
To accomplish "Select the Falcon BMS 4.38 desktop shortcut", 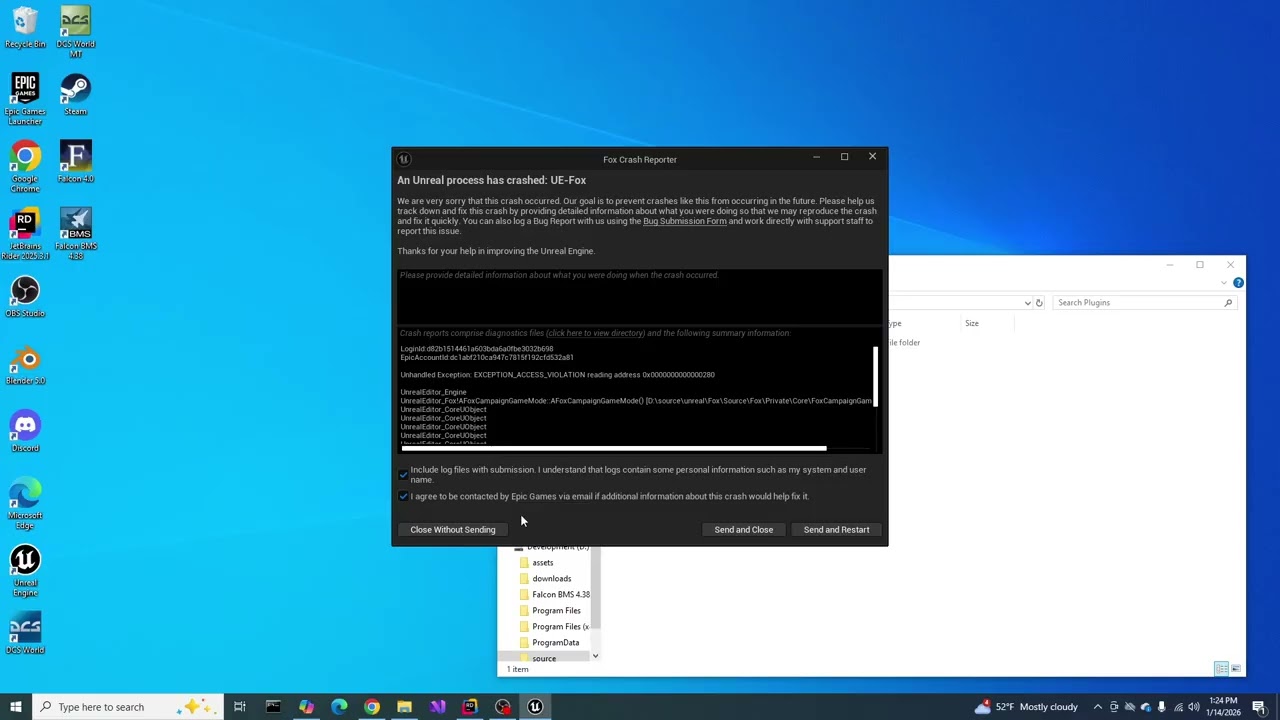I will (75, 235).
